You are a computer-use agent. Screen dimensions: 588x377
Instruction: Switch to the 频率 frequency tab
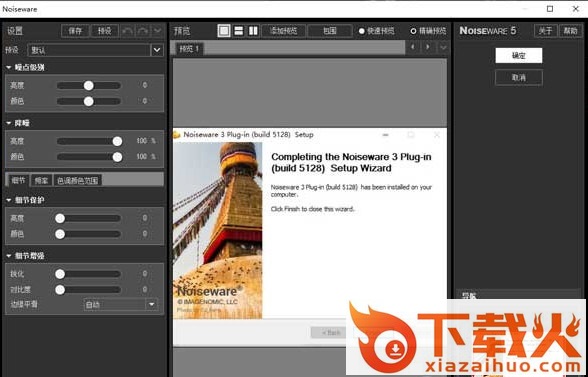coord(42,180)
